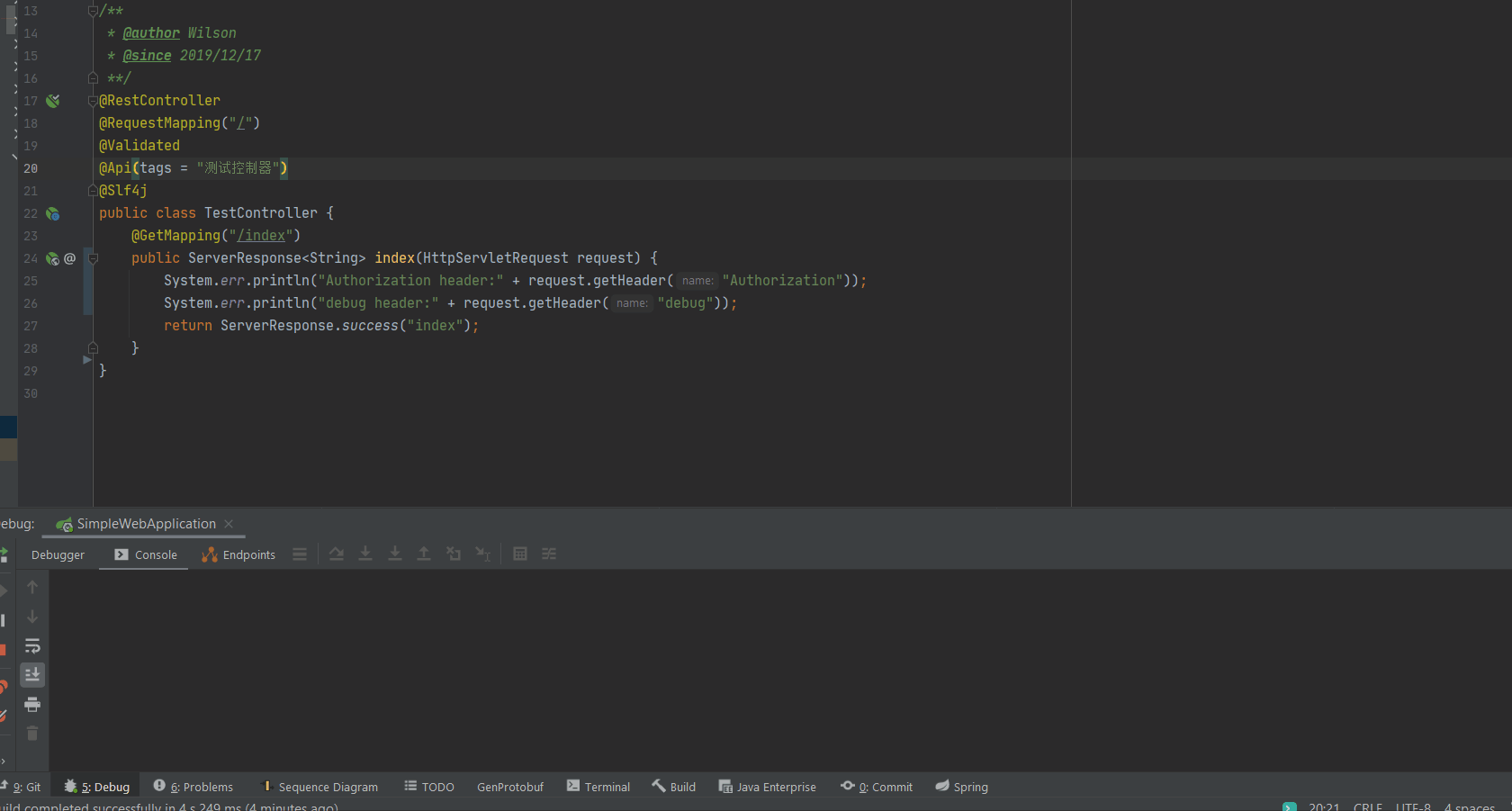Click the @author Javadoc tag
The height and width of the screenshot is (811, 1512).
coord(151,33)
